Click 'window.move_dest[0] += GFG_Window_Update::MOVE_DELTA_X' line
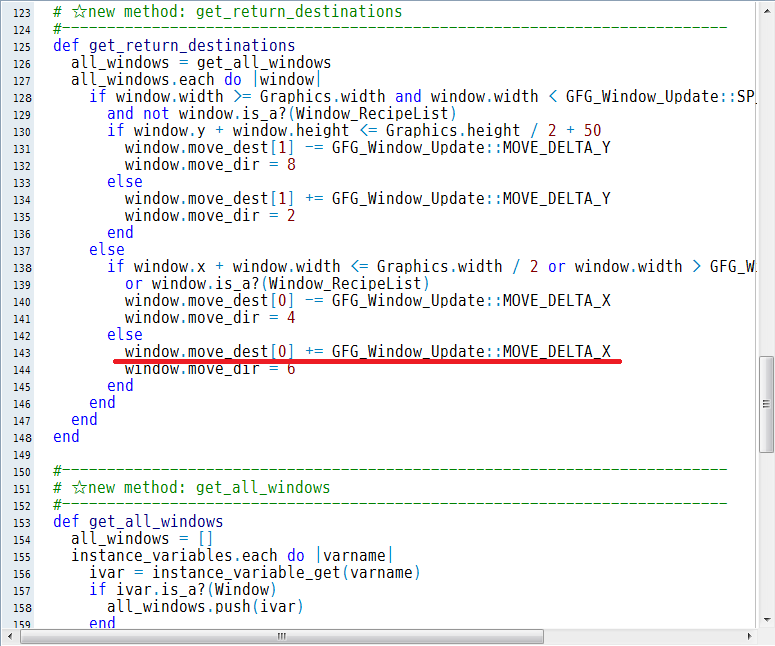The image size is (775, 646). point(368,351)
